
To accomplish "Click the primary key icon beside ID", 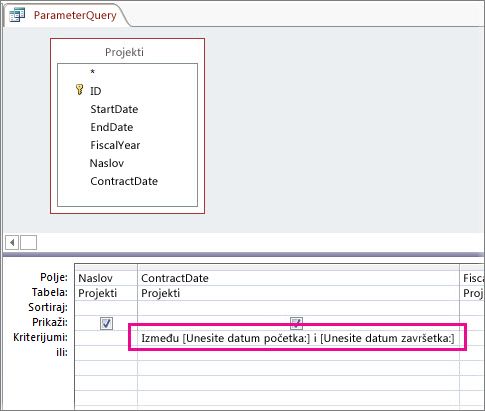I will [79, 90].
